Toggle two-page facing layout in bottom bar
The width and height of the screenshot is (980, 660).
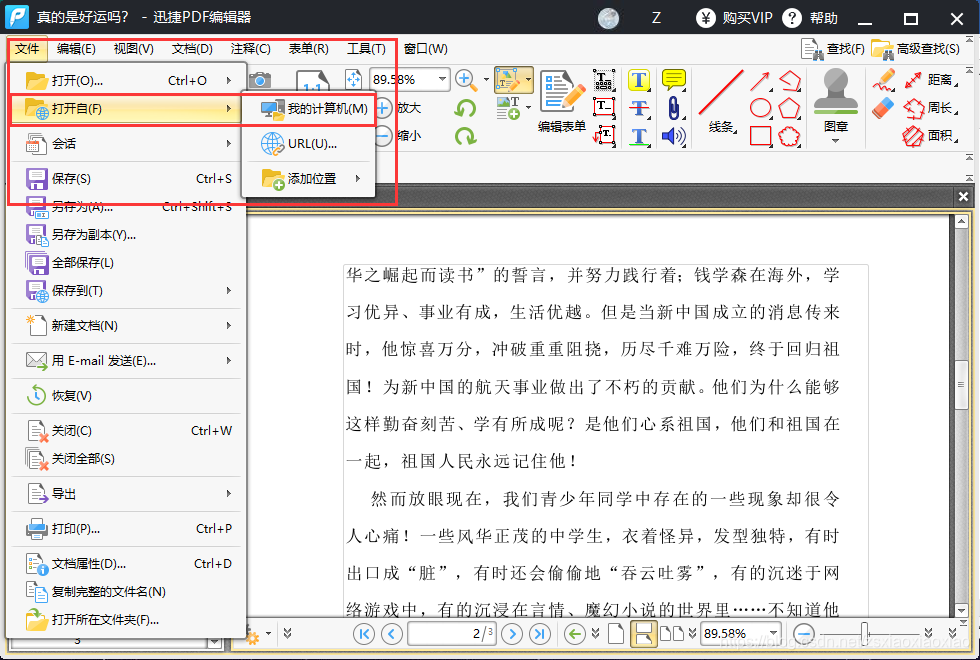coord(672,634)
